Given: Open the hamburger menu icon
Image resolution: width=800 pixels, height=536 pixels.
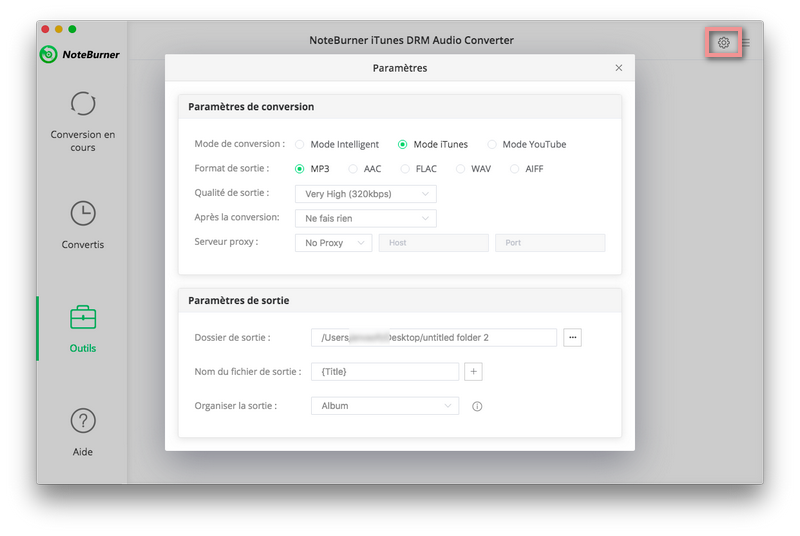Looking at the screenshot, I should 746,43.
